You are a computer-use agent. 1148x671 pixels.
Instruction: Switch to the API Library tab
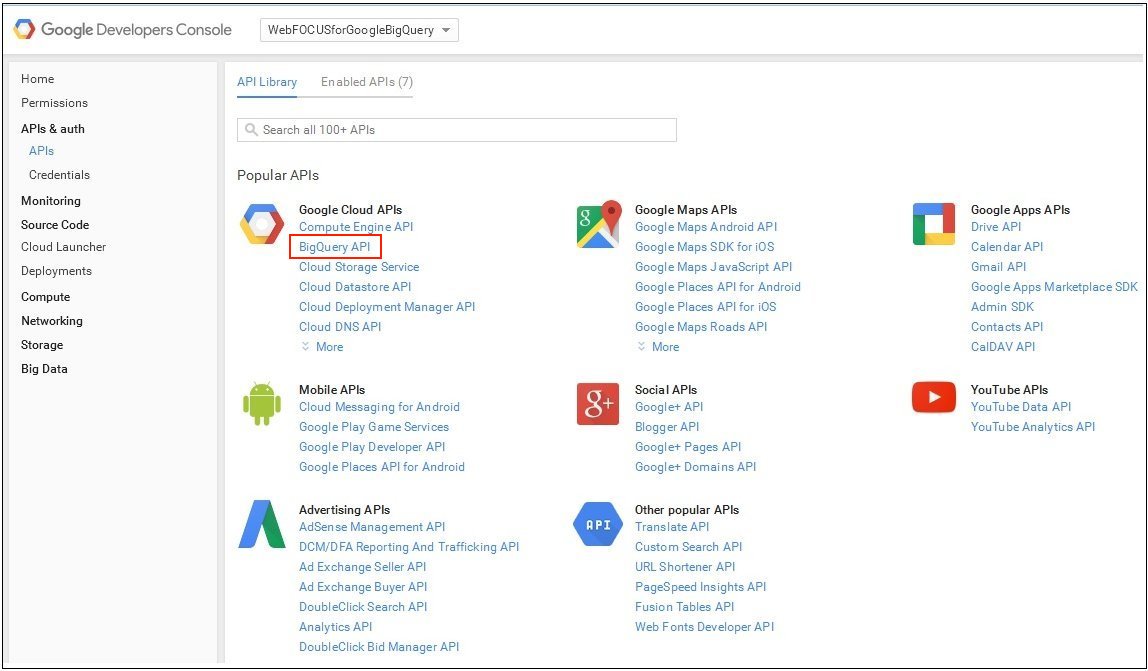[x=267, y=82]
